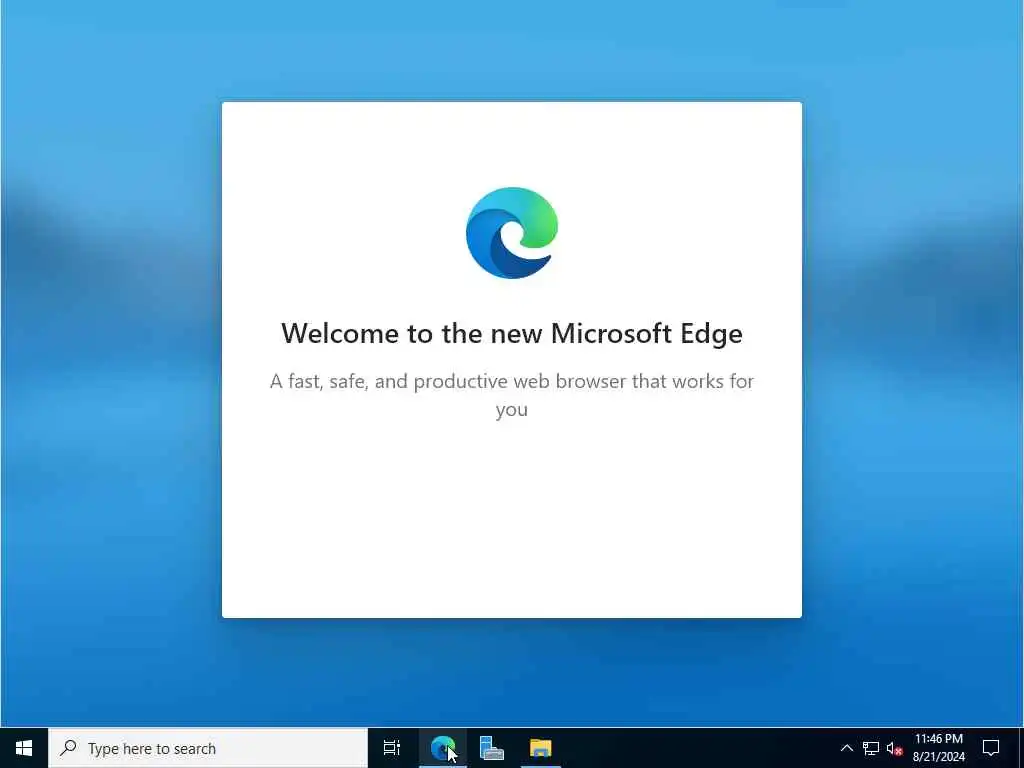Click the Type here to search box
Viewport: 1024px width, 768px height.
tap(208, 748)
